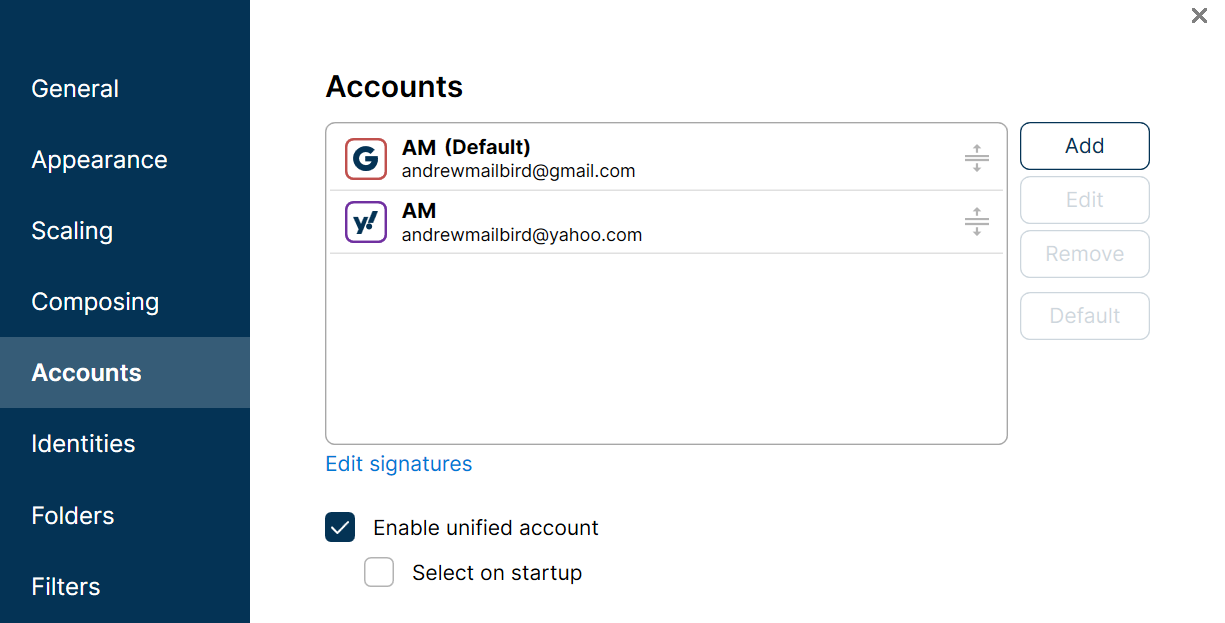The width and height of the screenshot is (1225, 623).
Task: Open the Identities section
Action: 83,443
